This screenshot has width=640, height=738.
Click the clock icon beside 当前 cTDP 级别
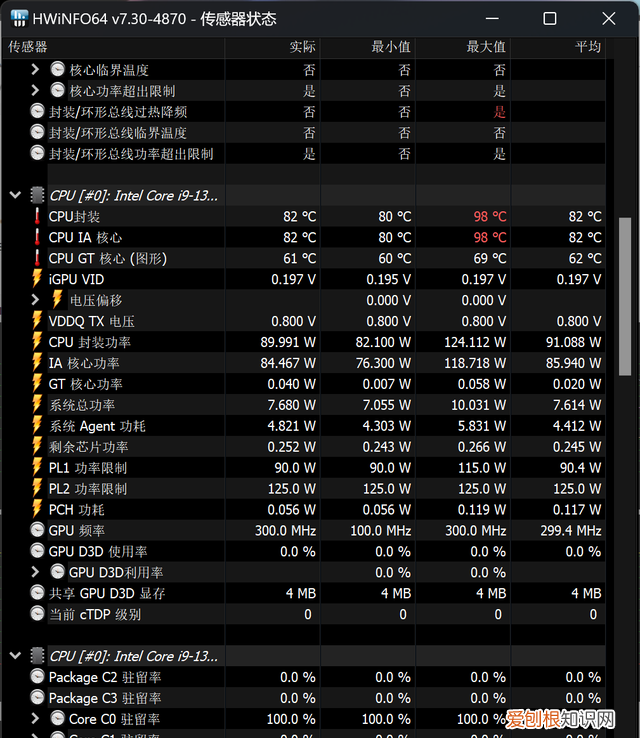coord(37,614)
